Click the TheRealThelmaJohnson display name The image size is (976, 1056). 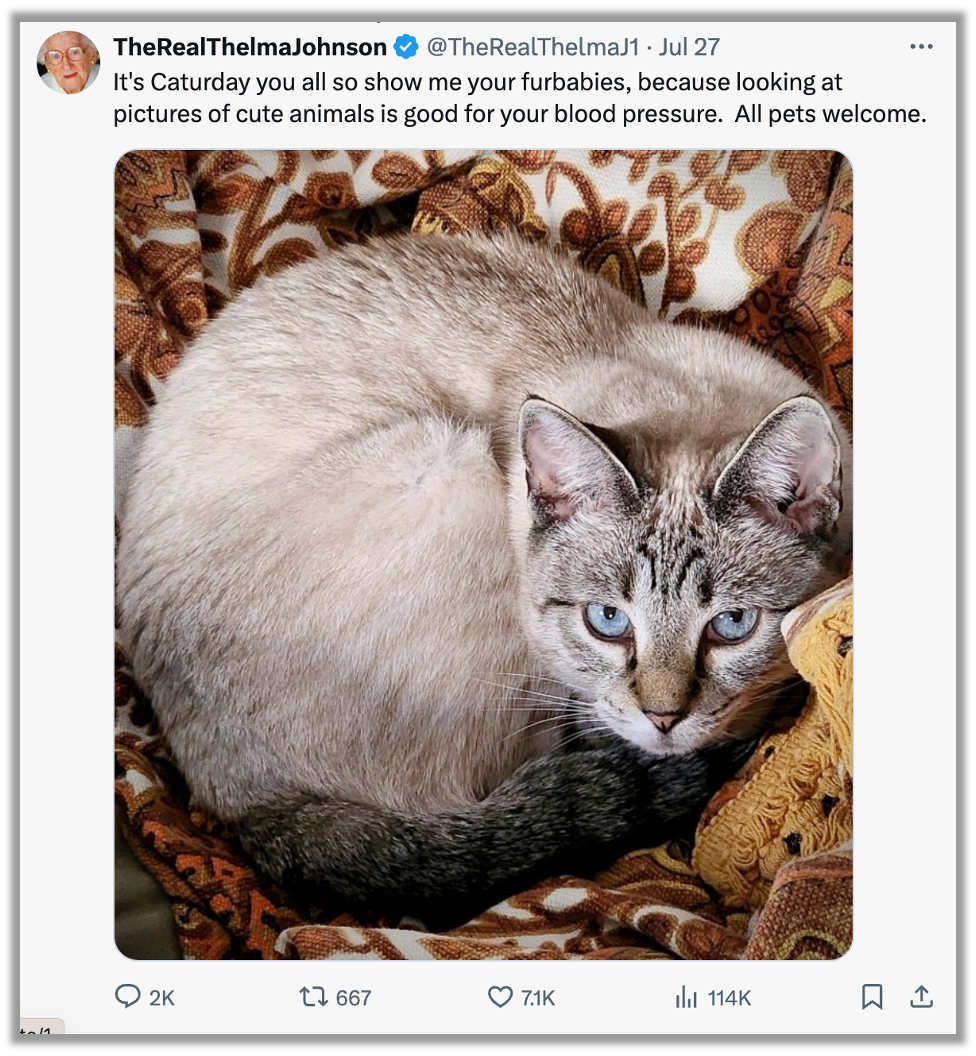tap(250, 47)
